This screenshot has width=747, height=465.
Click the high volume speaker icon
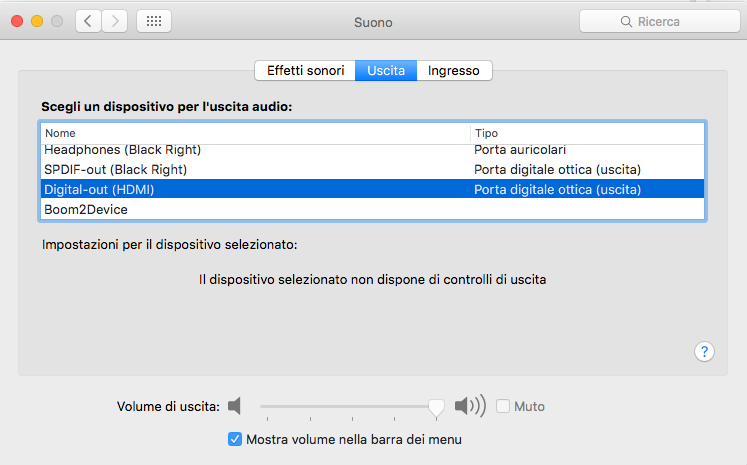point(469,406)
